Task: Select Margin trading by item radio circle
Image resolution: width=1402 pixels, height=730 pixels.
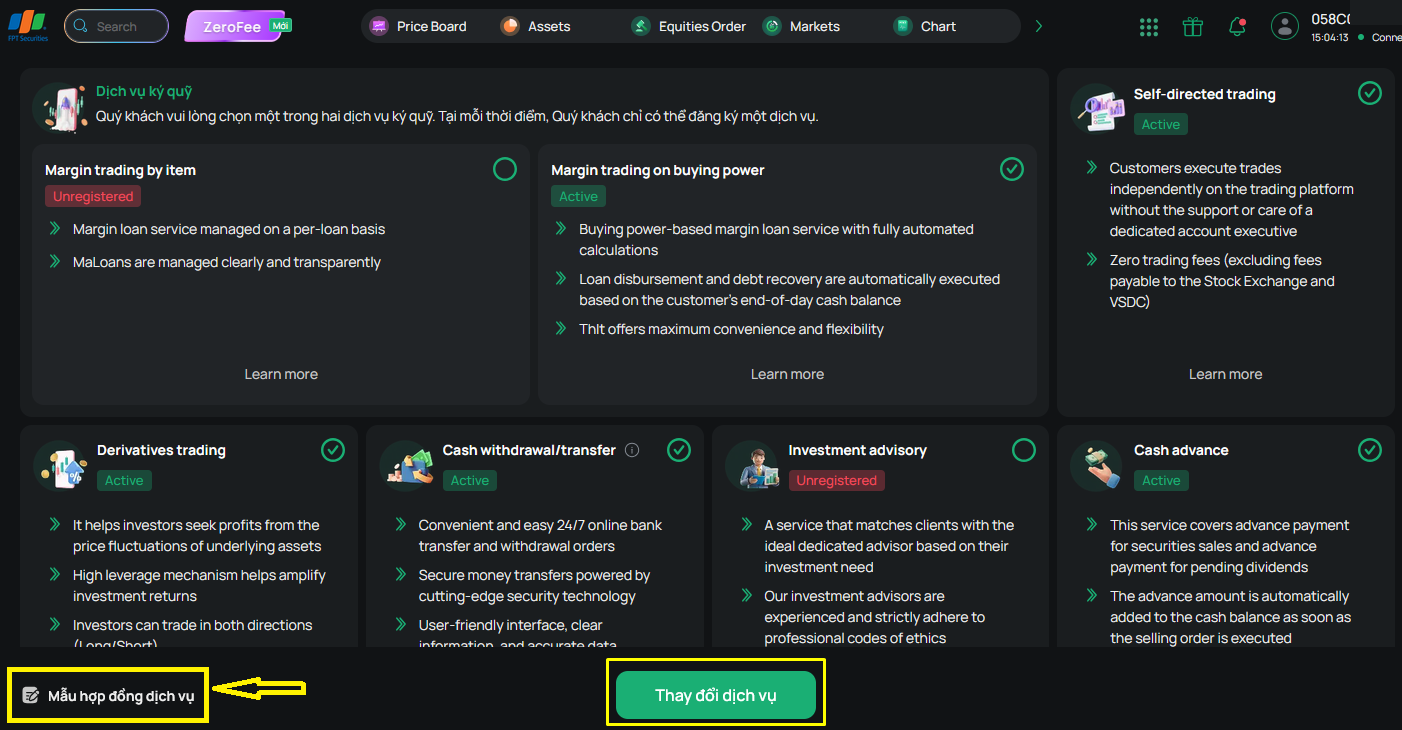Action: (505, 169)
